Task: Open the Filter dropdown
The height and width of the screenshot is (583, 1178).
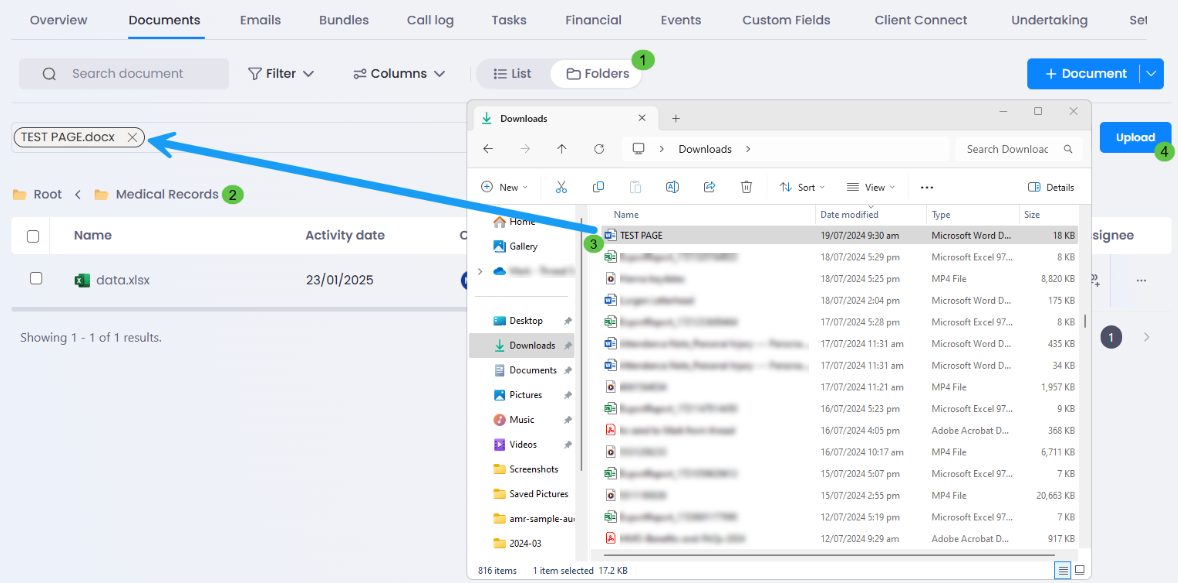Action: tap(281, 74)
